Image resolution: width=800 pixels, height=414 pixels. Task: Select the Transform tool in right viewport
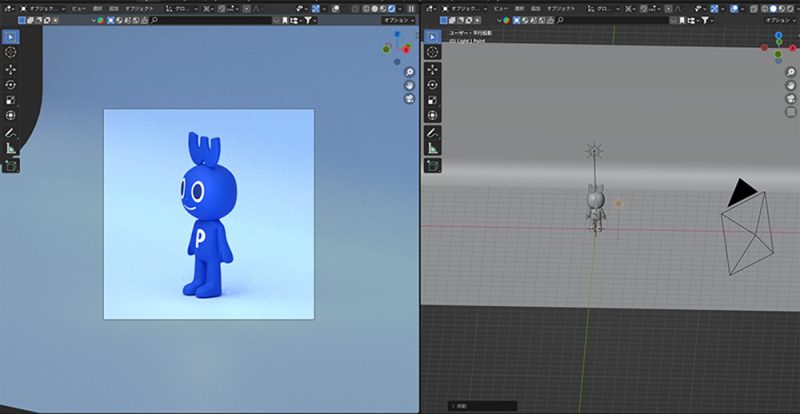433,115
